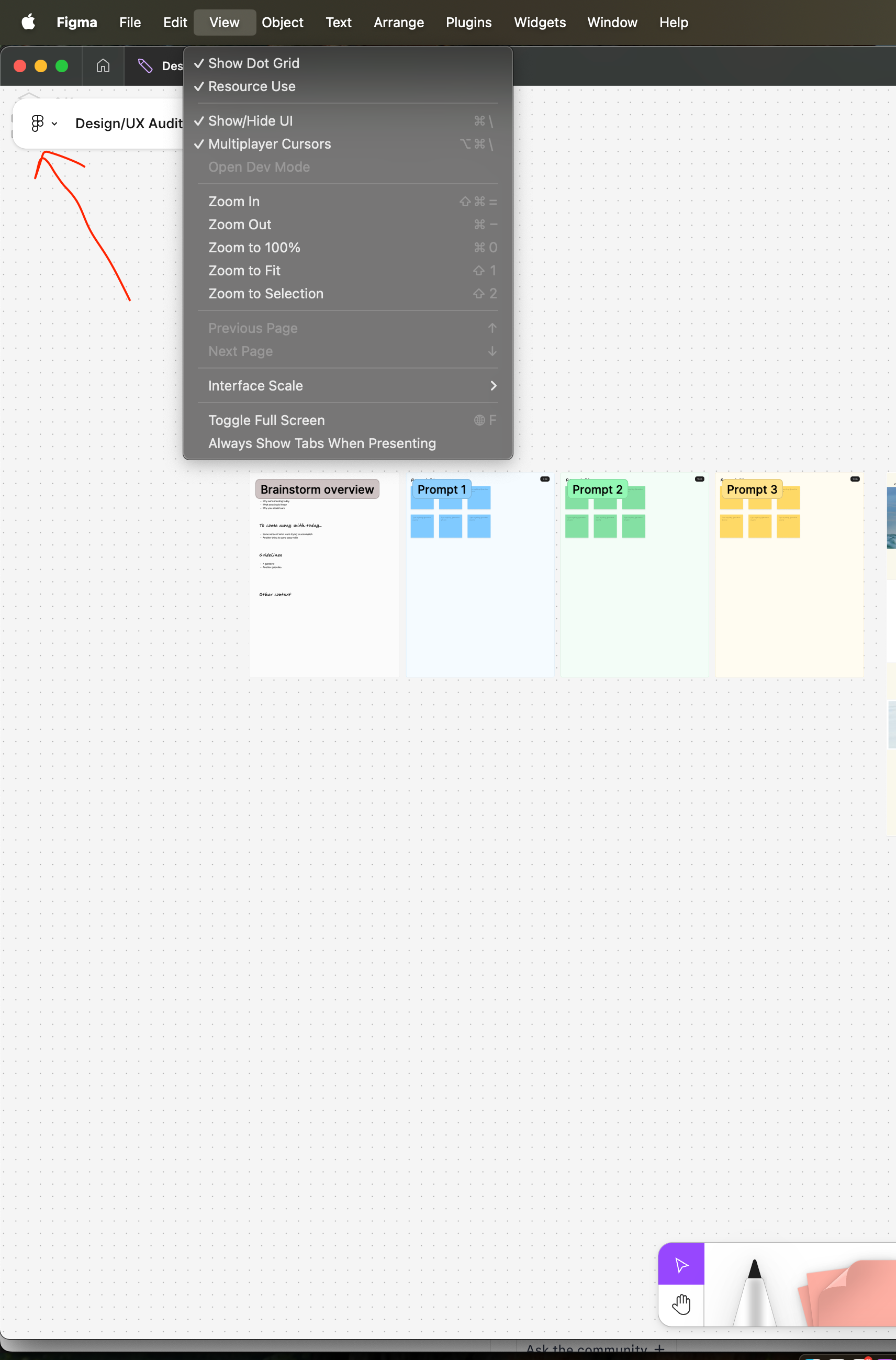Image resolution: width=896 pixels, height=1360 pixels.
Task: Open the Window menu
Action: click(x=612, y=23)
